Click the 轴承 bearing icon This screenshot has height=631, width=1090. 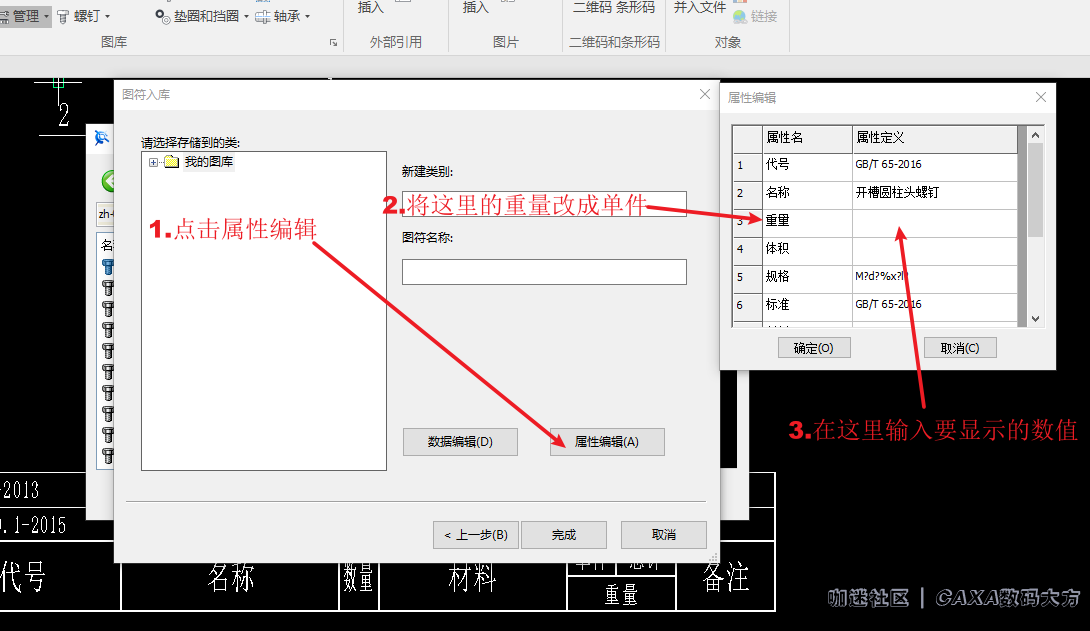click(263, 16)
